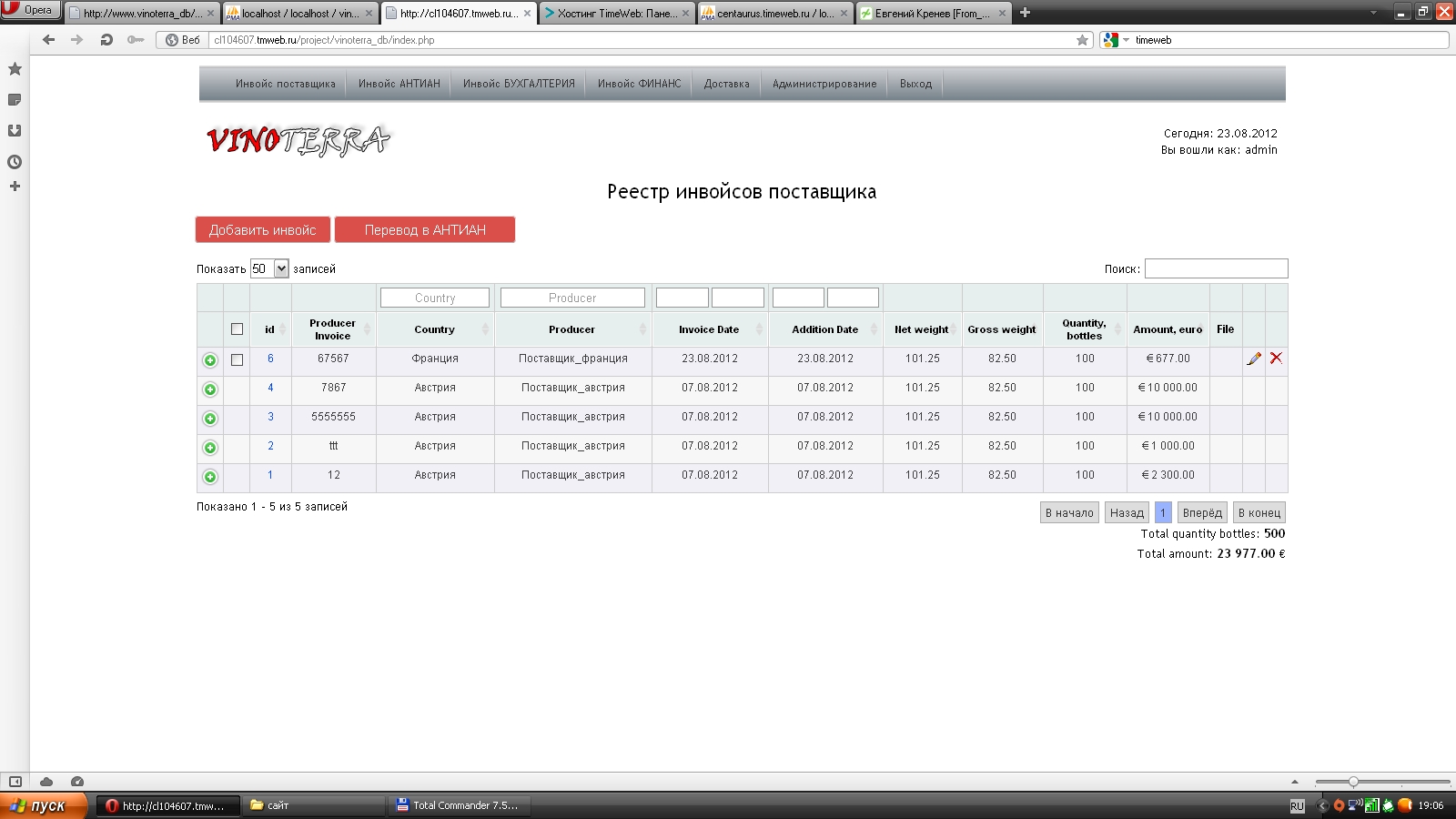Expand the row with Producer Invoice 7867
Screen dimensions: 1456x819
click(x=210, y=389)
